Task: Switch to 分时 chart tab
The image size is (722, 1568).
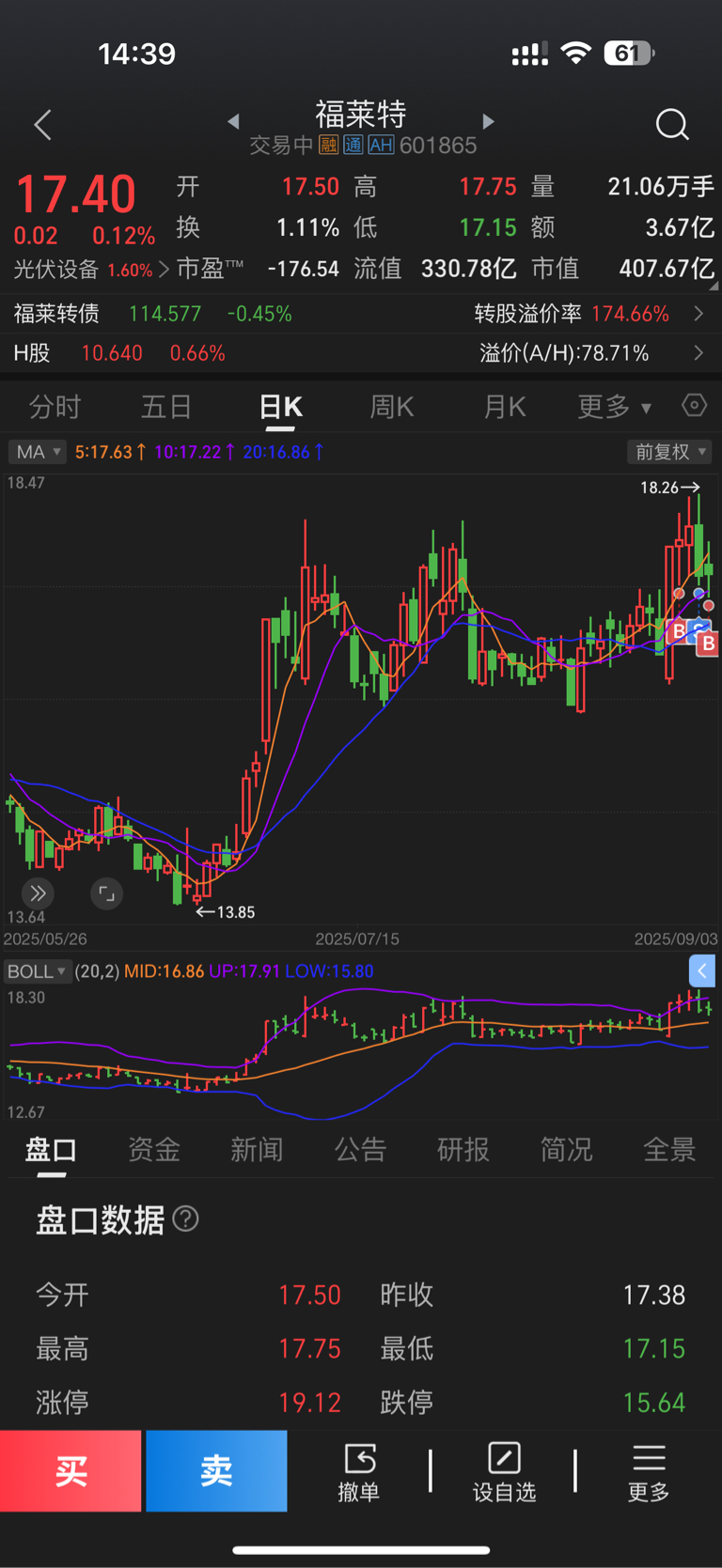Action: [x=55, y=407]
